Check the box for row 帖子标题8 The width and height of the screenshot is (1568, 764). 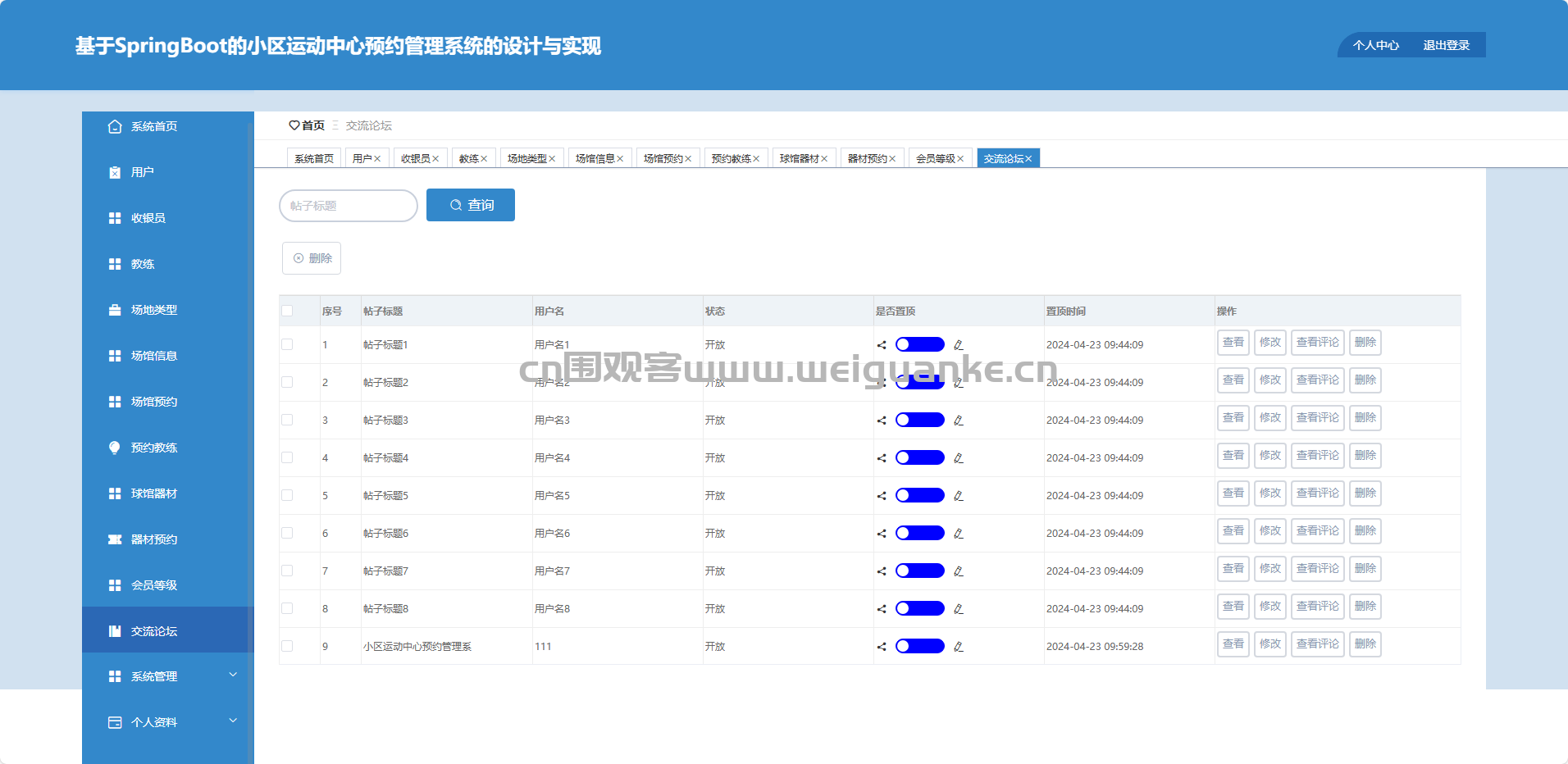(287, 608)
